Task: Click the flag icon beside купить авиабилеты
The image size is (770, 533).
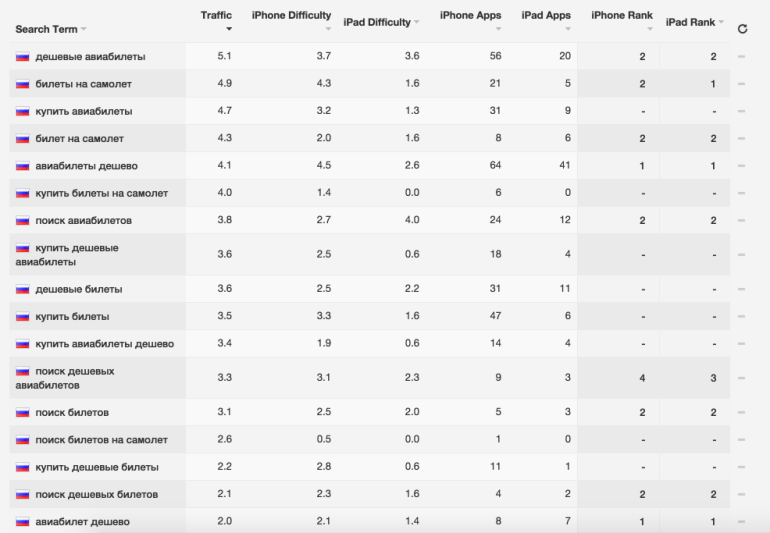Action: (23, 112)
